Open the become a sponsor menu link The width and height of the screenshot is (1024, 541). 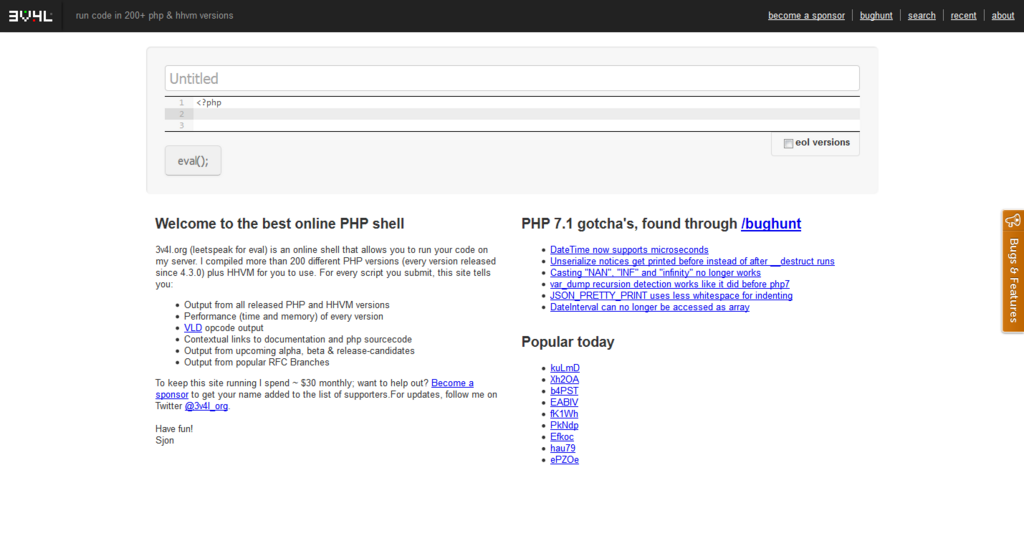806,16
